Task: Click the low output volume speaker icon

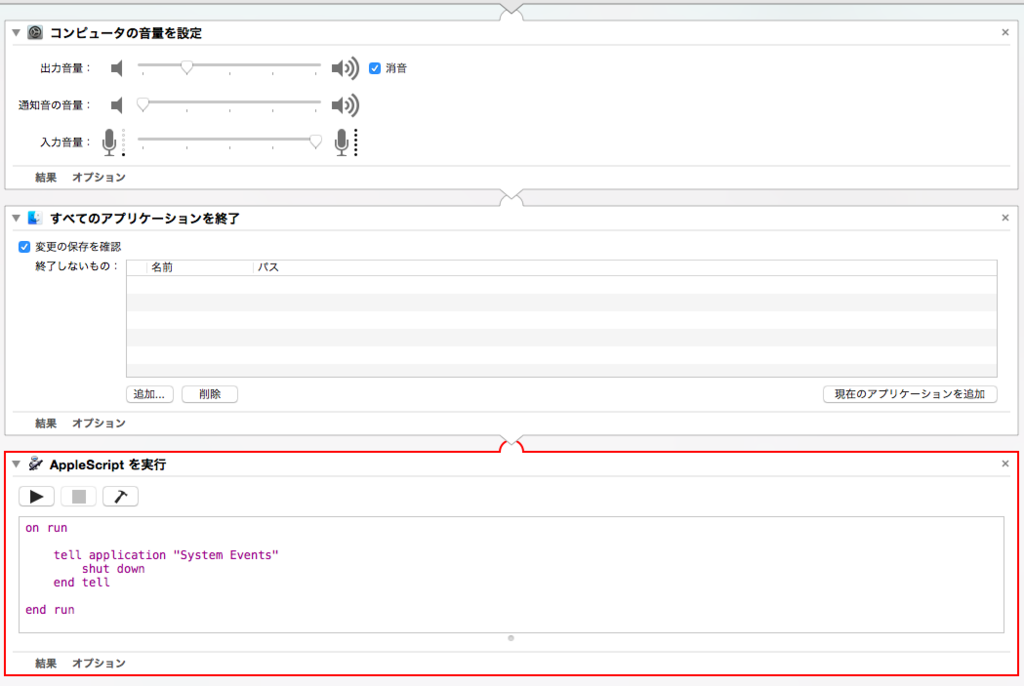Action: (117, 68)
